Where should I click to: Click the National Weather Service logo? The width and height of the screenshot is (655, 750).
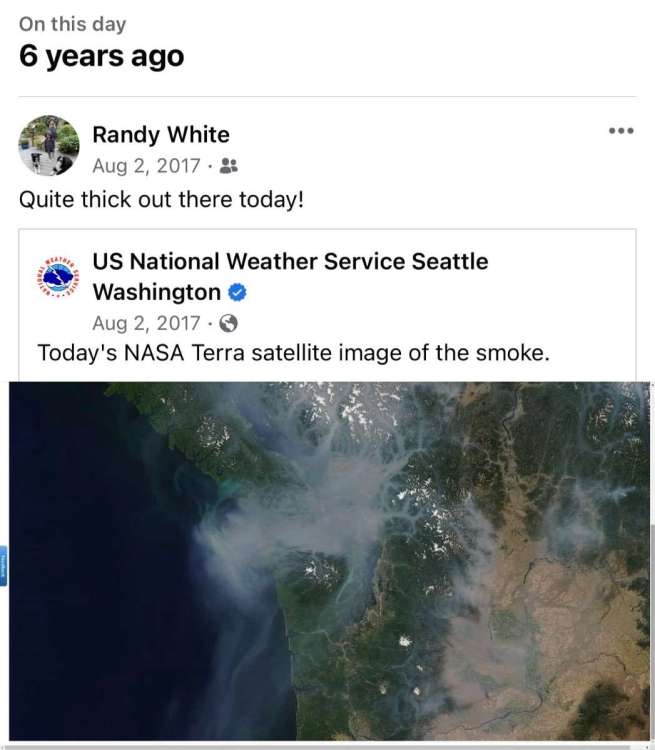pos(58,277)
